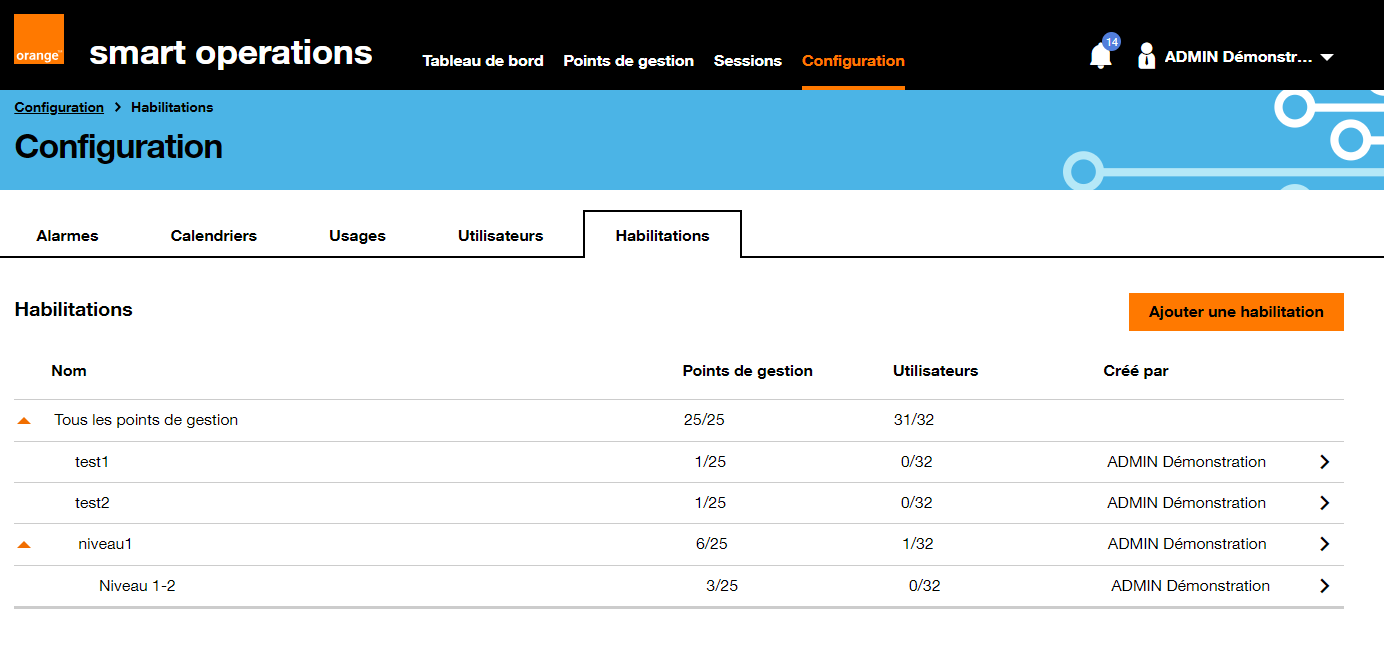
Task: Click the Configuration breadcrumb link
Action: click(59, 107)
